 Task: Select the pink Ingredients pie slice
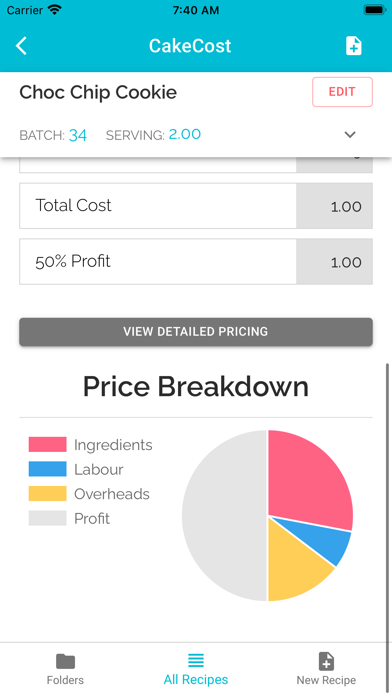[x=306, y=477]
